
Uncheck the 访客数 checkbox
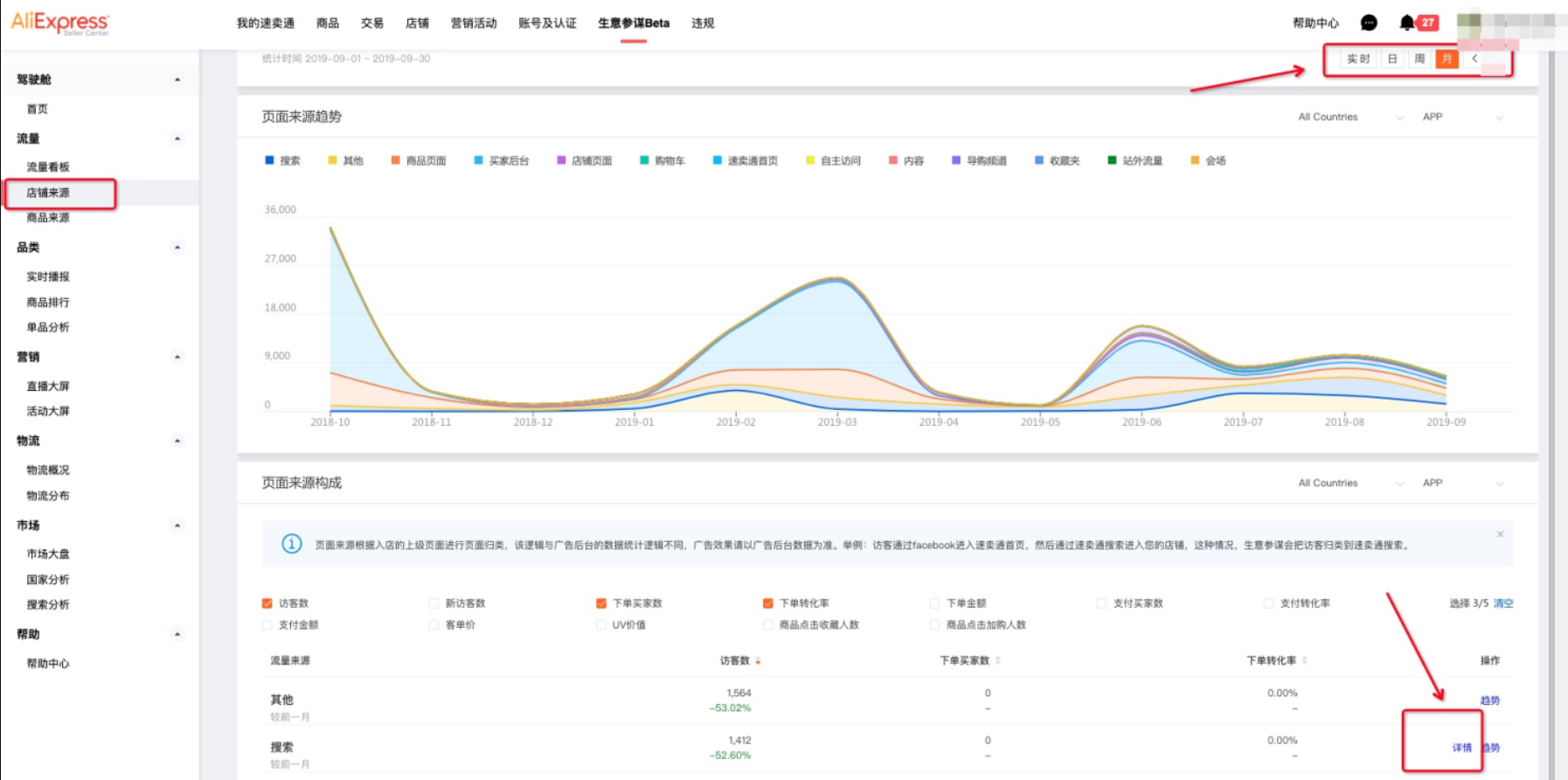coord(267,603)
